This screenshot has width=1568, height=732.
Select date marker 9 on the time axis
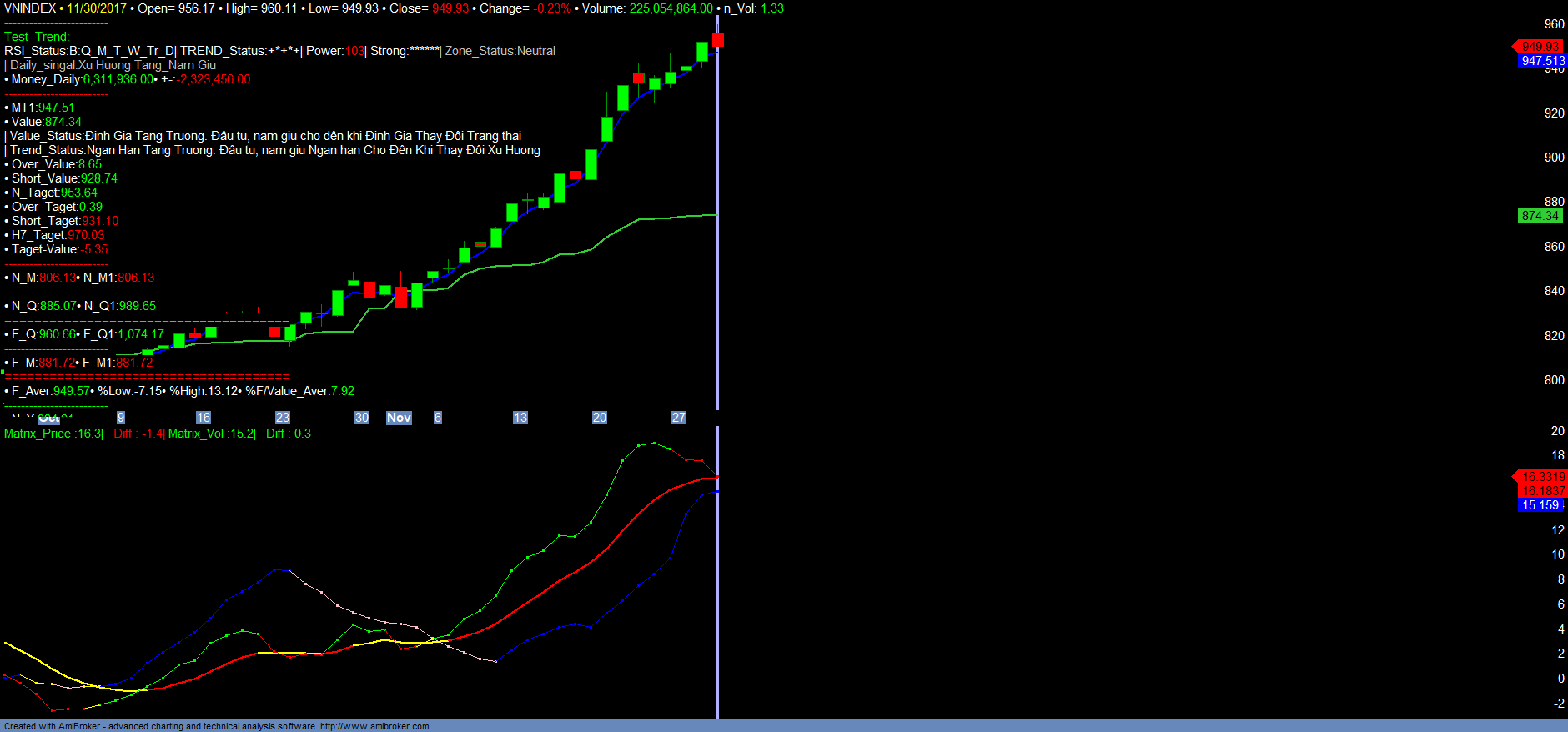click(x=121, y=418)
